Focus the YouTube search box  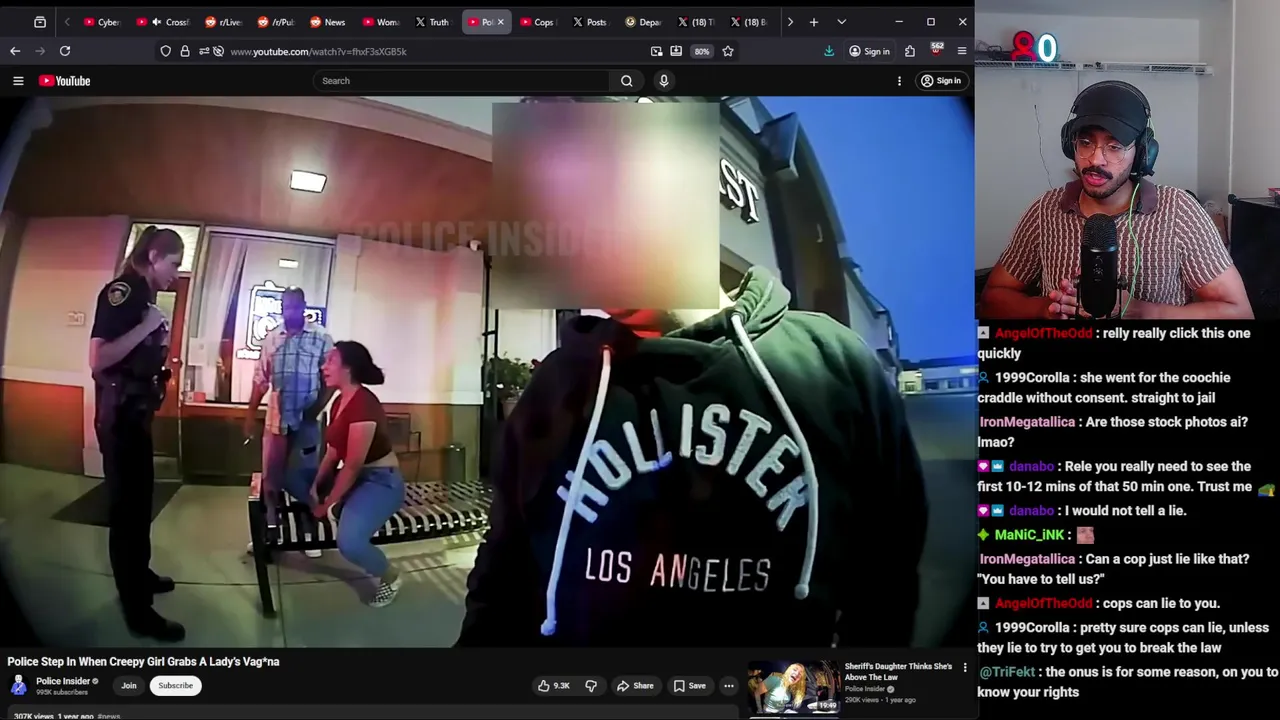click(462, 81)
